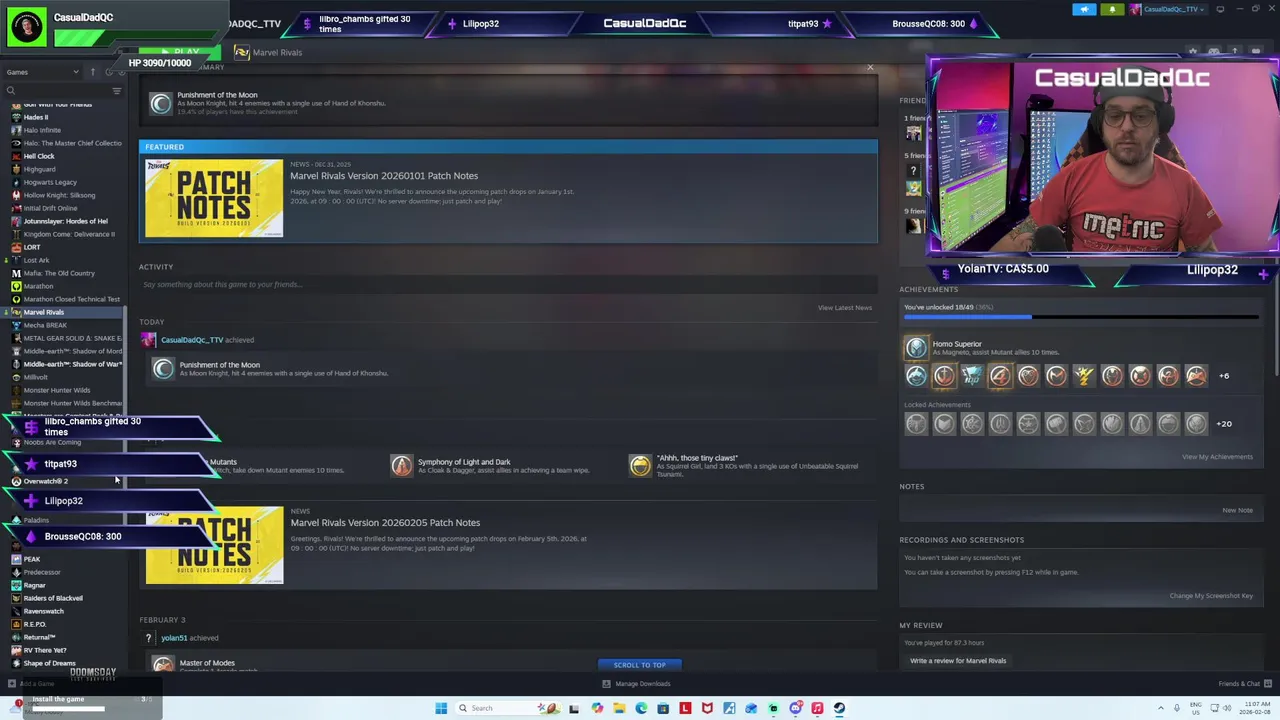This screenshot has width=1280, height=720.
Task: Select Marathon Closed Technical Test entry
Action: (x=71, y=299)
